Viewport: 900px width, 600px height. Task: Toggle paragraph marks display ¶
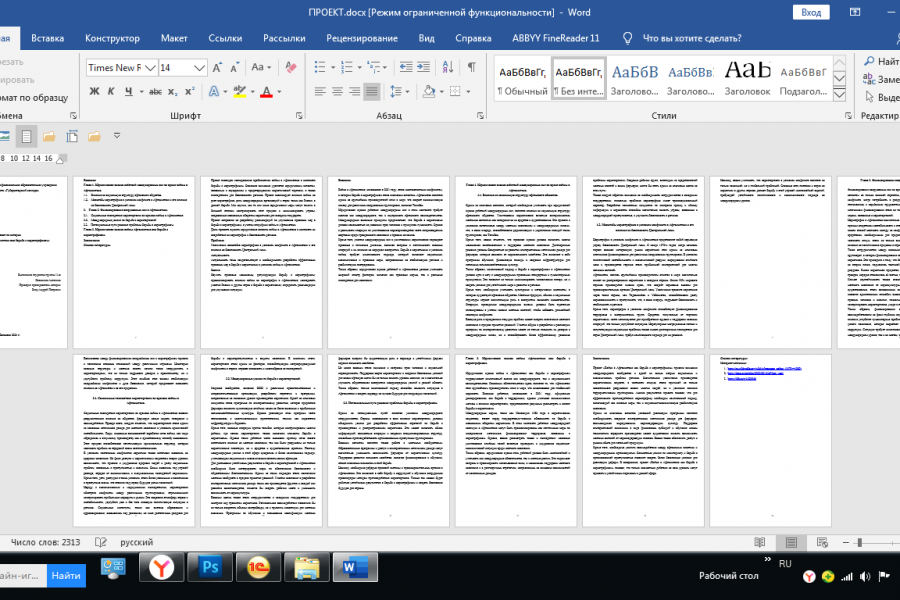tap(471, 68)
